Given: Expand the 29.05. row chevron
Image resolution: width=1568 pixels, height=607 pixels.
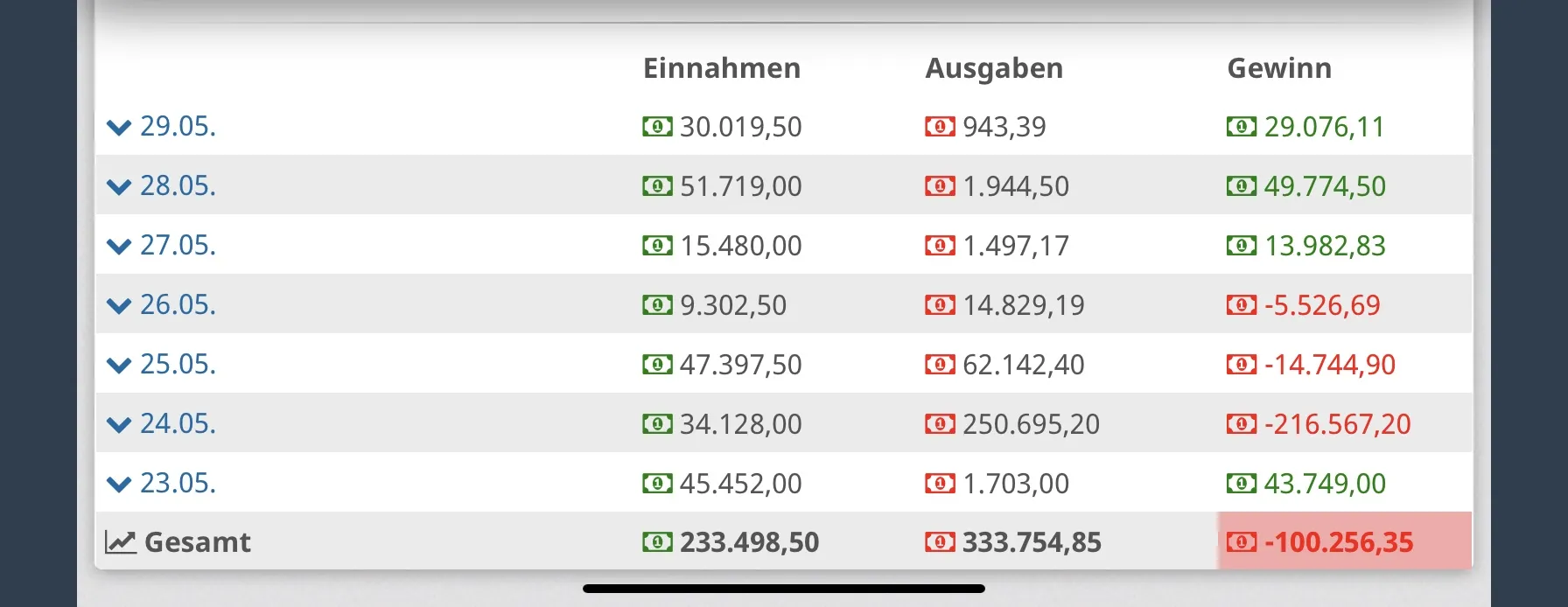Looking at the screenshot, I should coord(118,128).
